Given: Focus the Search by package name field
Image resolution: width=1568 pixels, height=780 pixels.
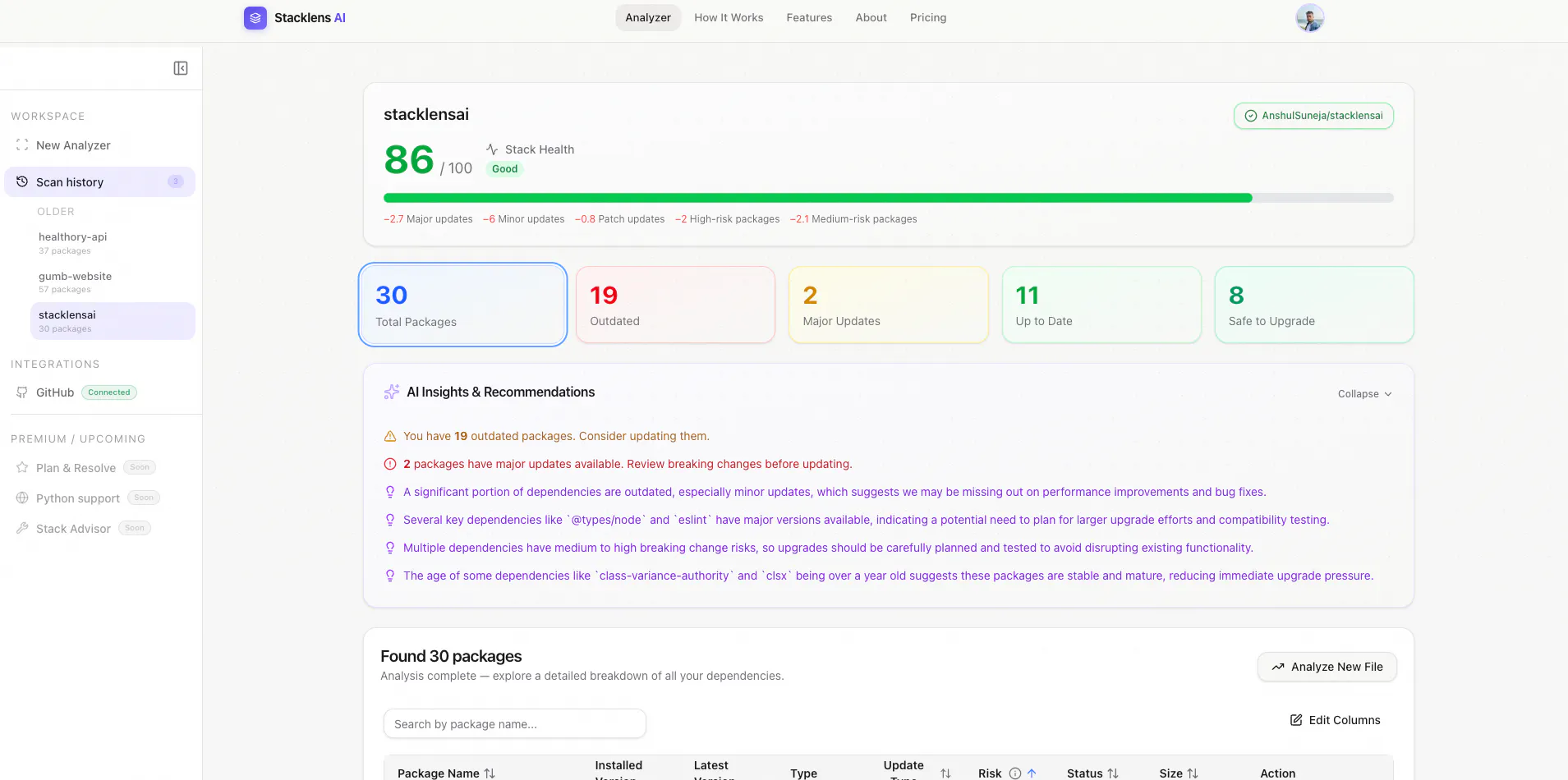Looking at the screenshot, I should (515, 724).
